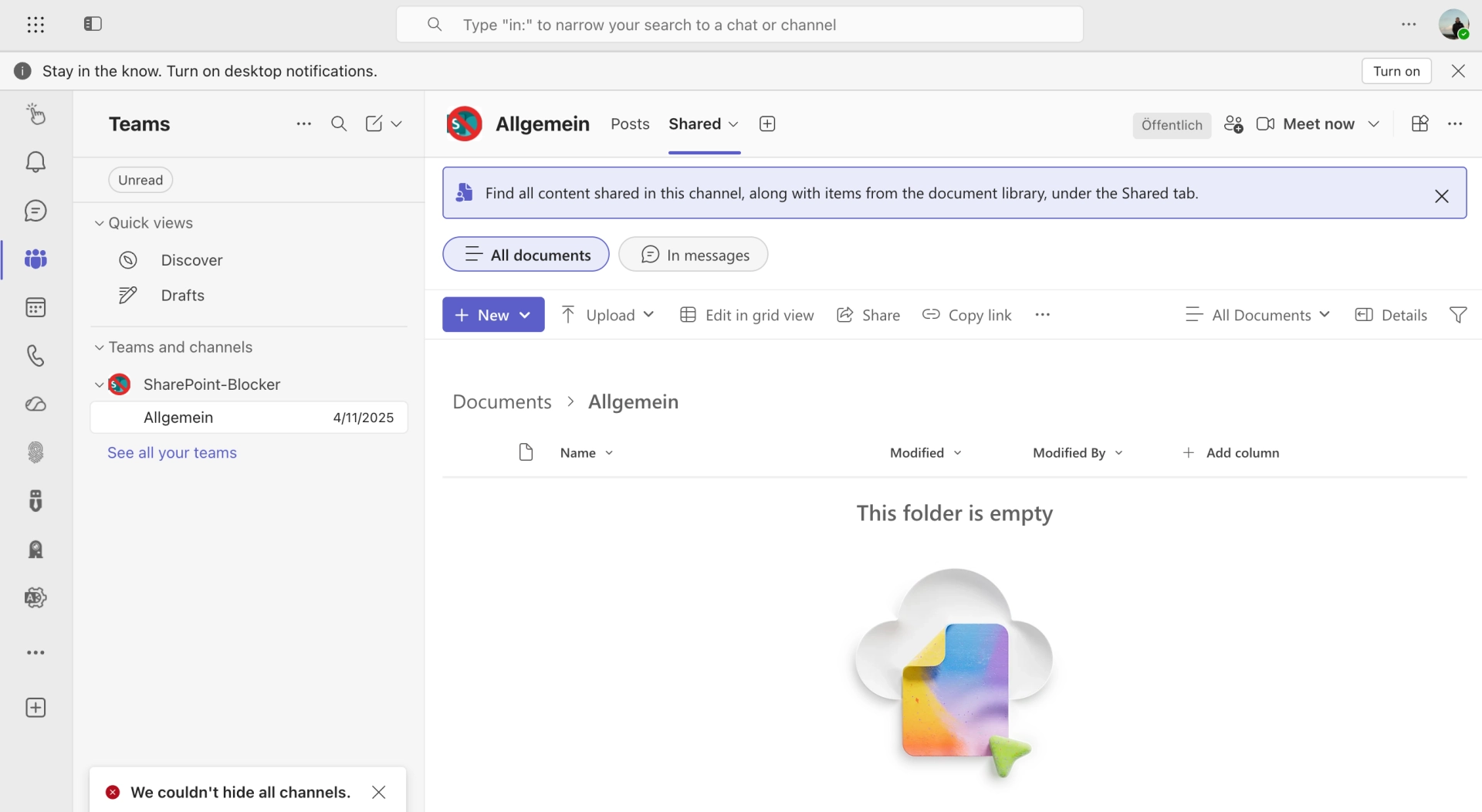Open See all your teams link
Viewport: 1482px width, 812px height.
(x=172, y=453)
